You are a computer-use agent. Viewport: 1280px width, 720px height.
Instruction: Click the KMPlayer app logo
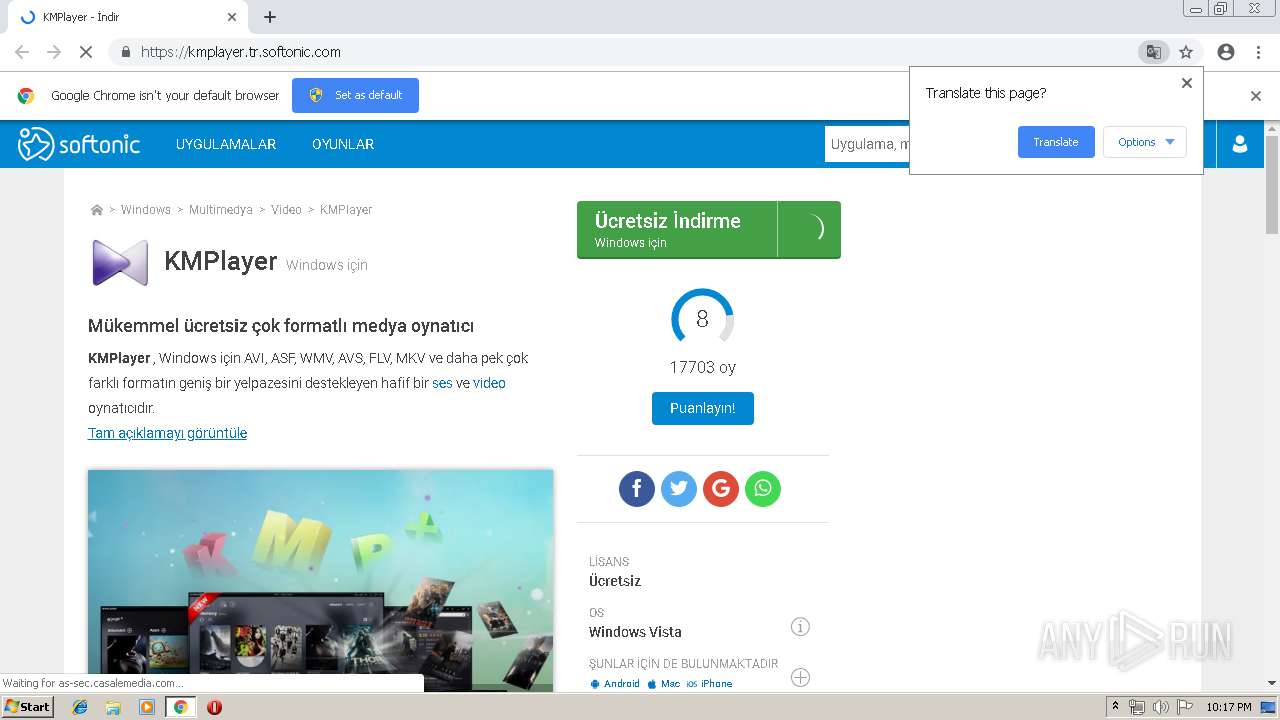(x=120, y=263)
